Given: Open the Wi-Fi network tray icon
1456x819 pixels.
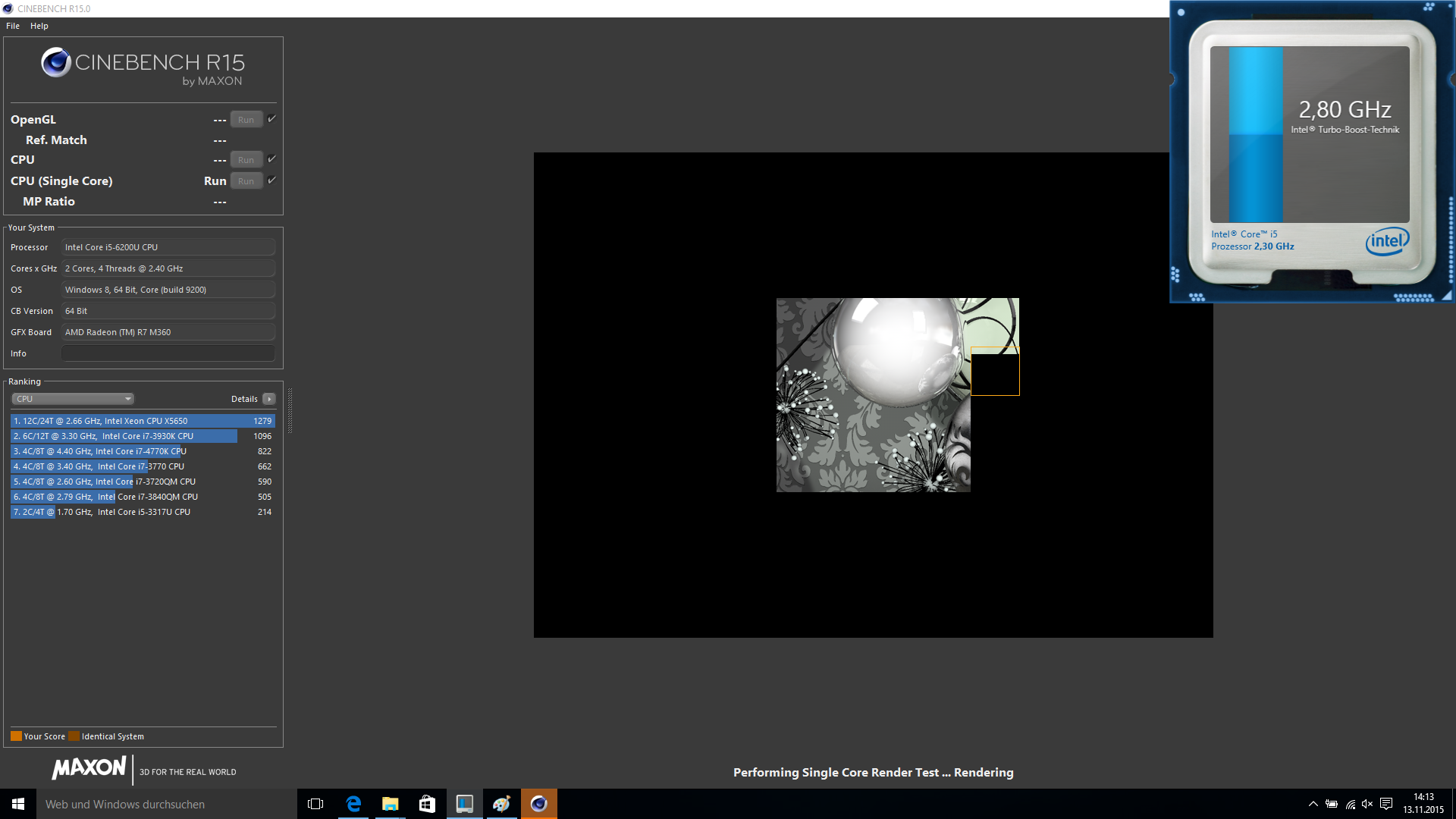Looking at the screenshot, I should (1351, 804).
